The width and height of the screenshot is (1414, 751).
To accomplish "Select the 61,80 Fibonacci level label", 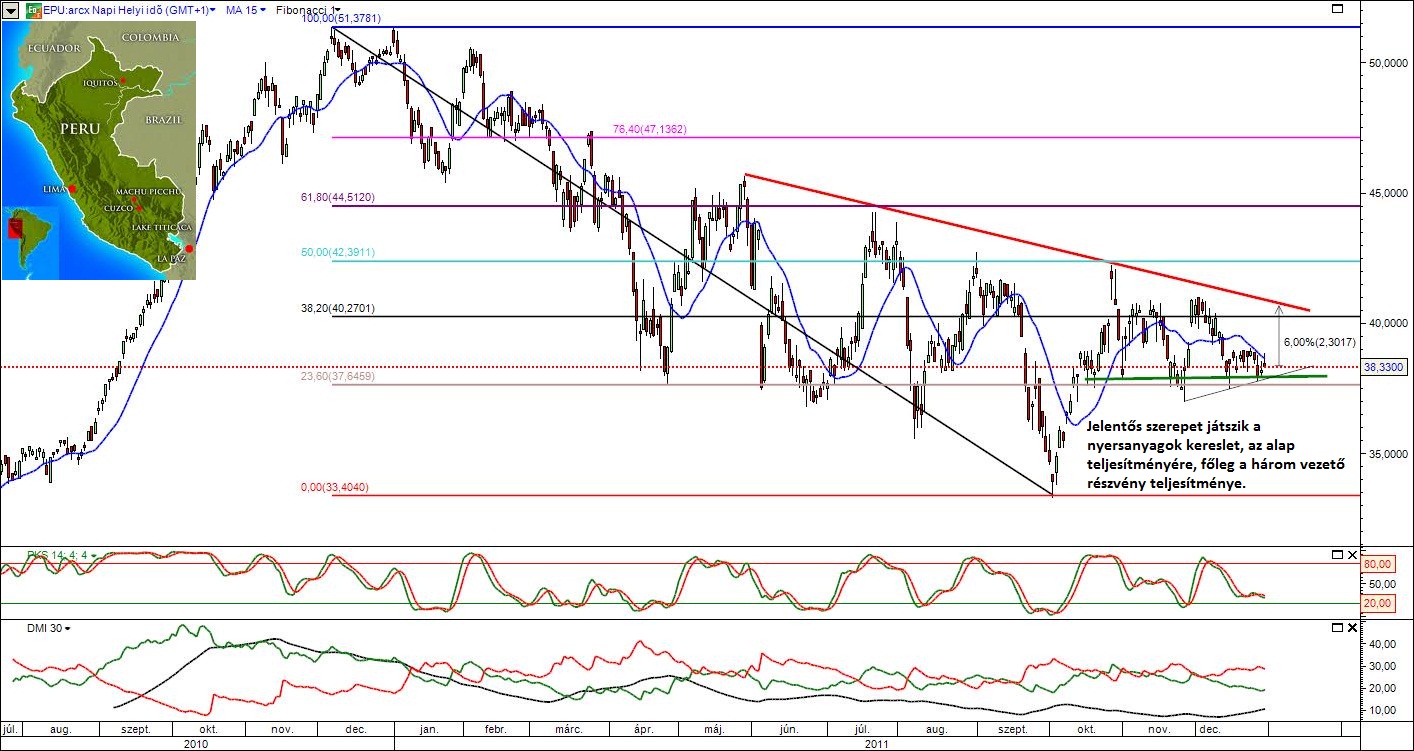I will (337, 198).
